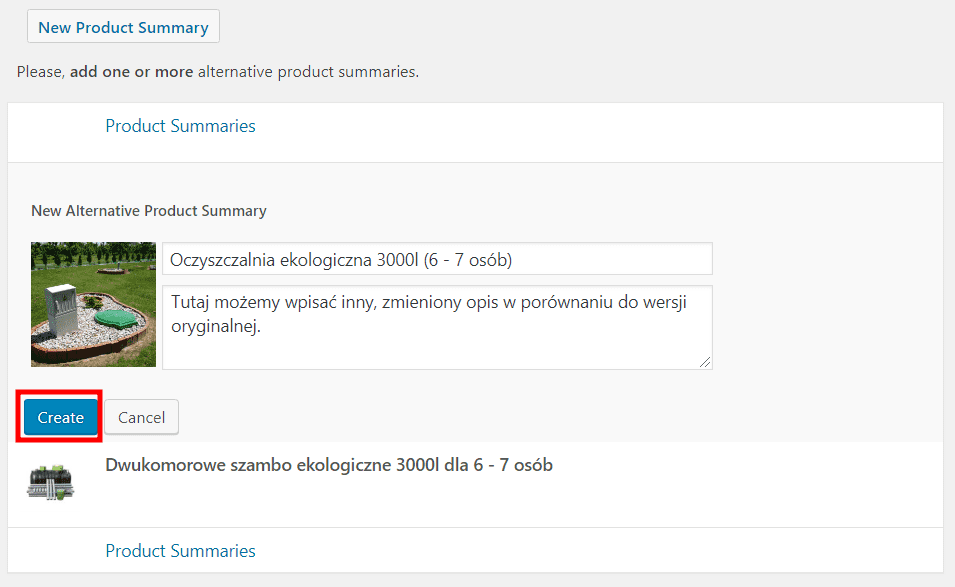This screenshot has height=587, width=955.
Task: Click the bottom Product Summaries heading link
Action: point(180,550)
